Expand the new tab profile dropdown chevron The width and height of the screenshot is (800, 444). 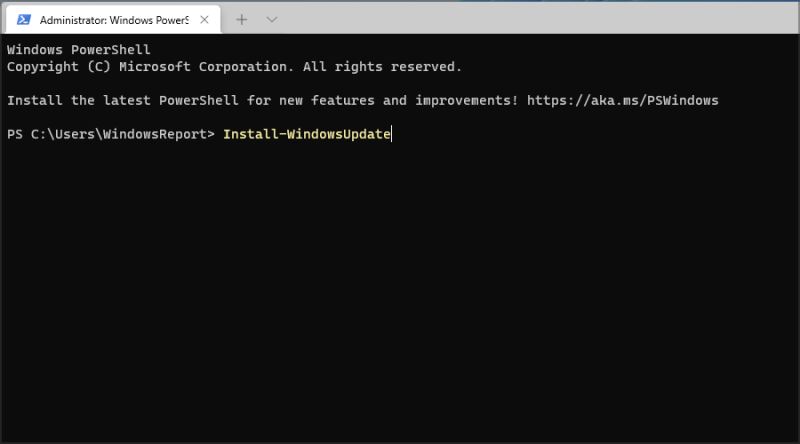click(x=272, y=19)
